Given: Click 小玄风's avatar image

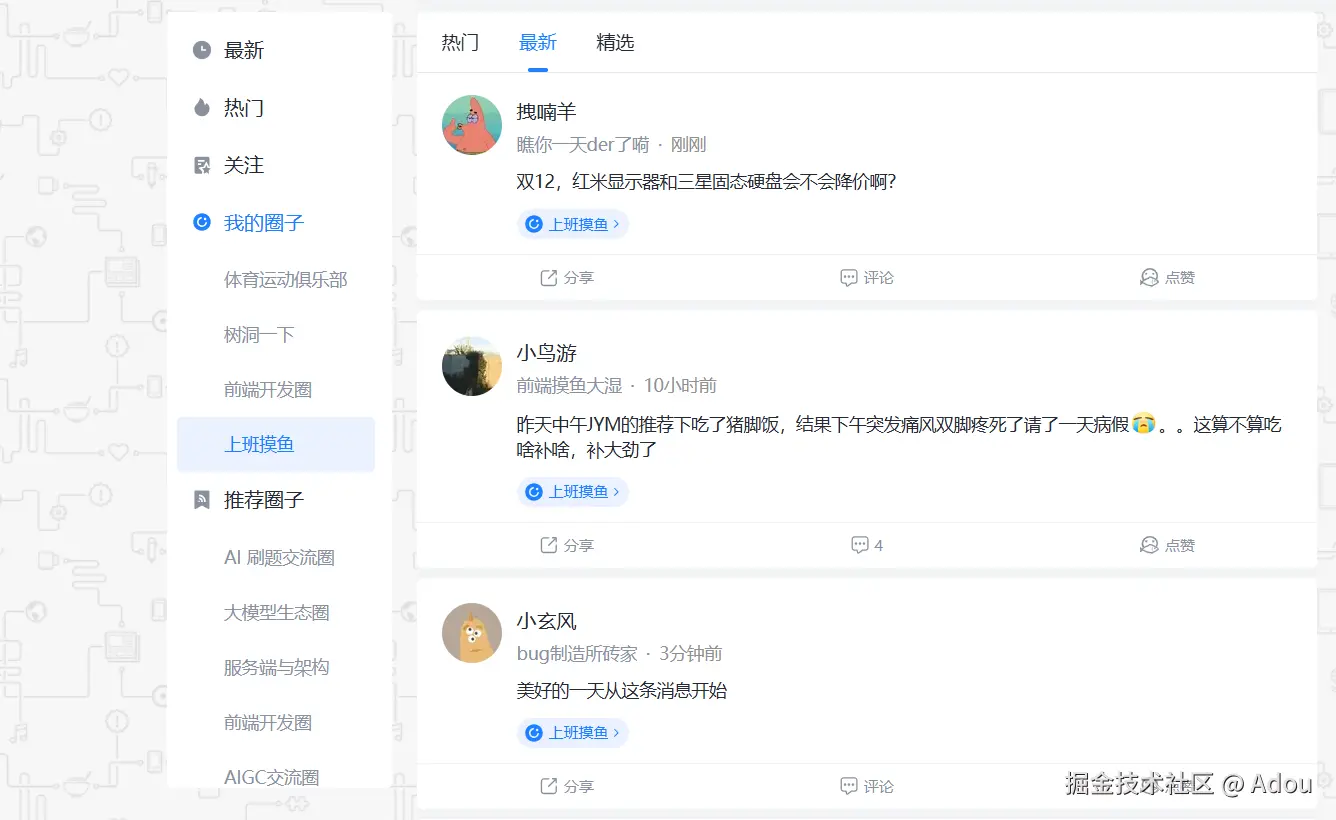Looking at the screenshot, I should [471, 633].
